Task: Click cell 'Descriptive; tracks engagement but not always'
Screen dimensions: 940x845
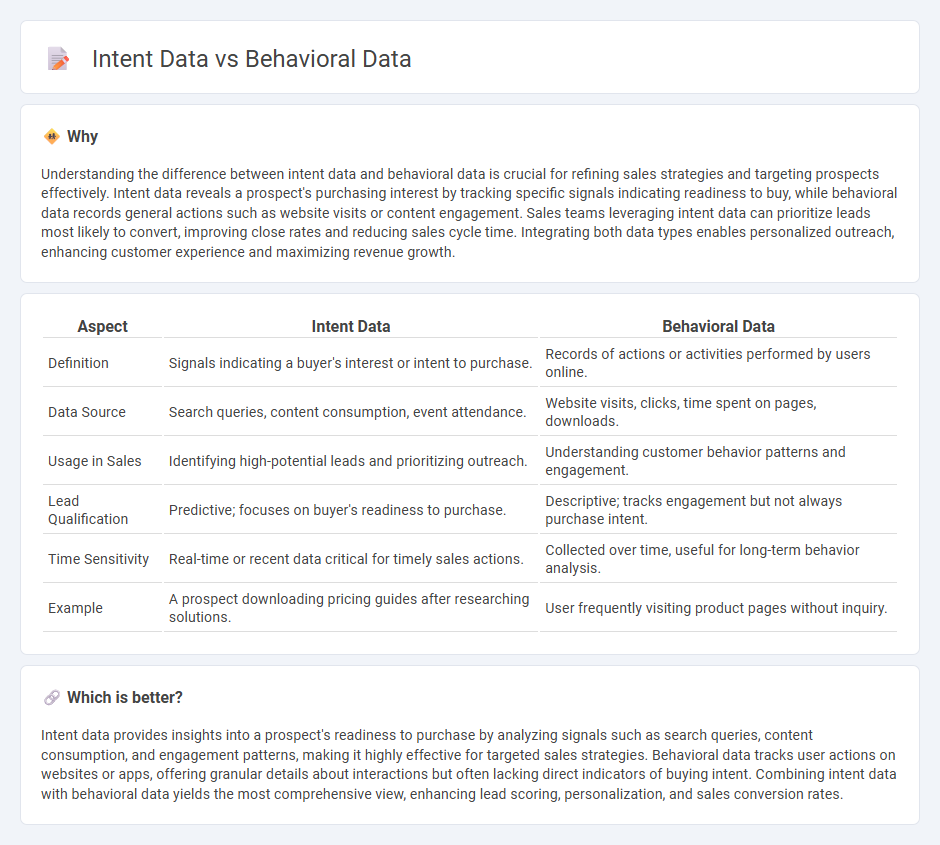Action: point(718,510)
